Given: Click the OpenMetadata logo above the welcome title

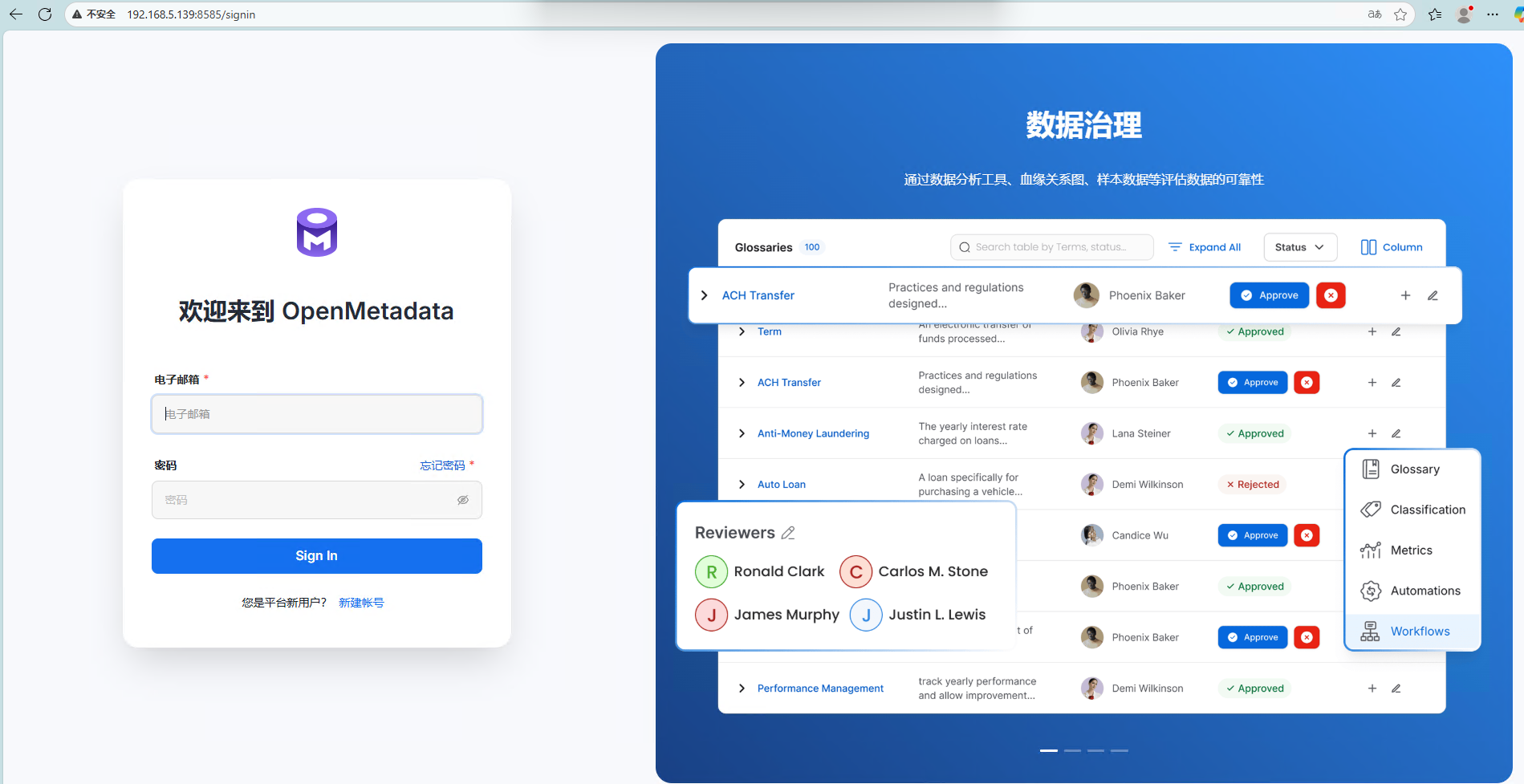Looking at the screenshot, I should coord(317,232).
